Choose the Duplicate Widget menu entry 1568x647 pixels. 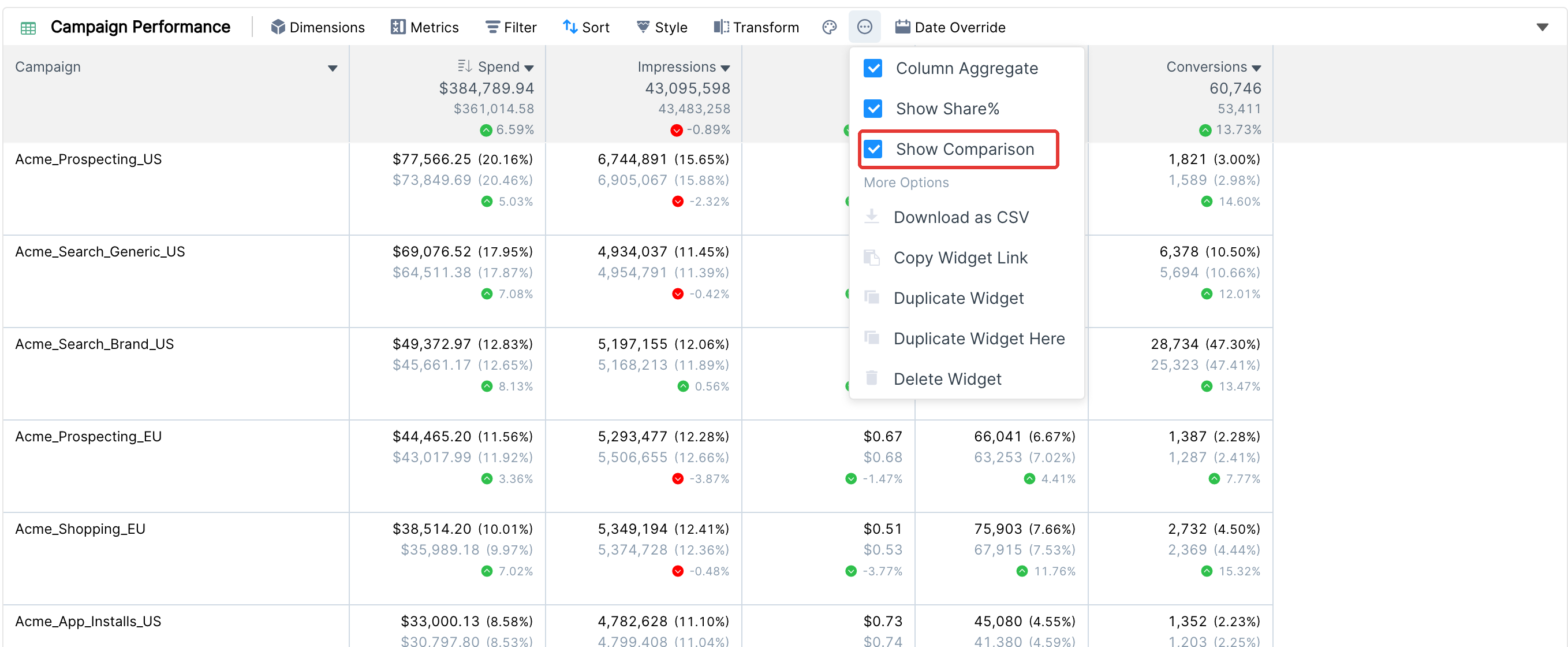(x=966, y=298)
